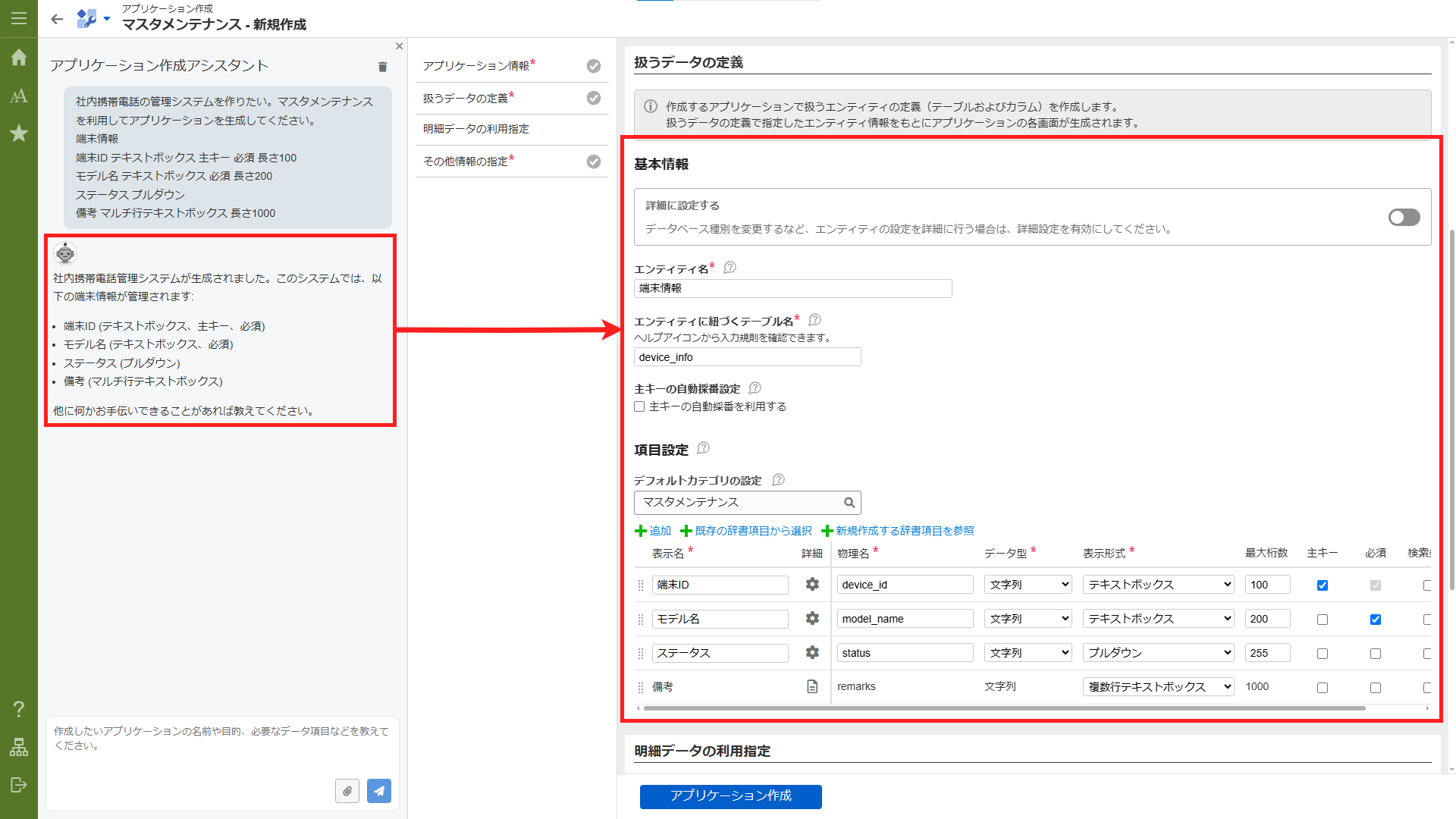1456x819 pixels.
Task: Select the Home icon in green sidebar
Action: (x=19, y=58)
